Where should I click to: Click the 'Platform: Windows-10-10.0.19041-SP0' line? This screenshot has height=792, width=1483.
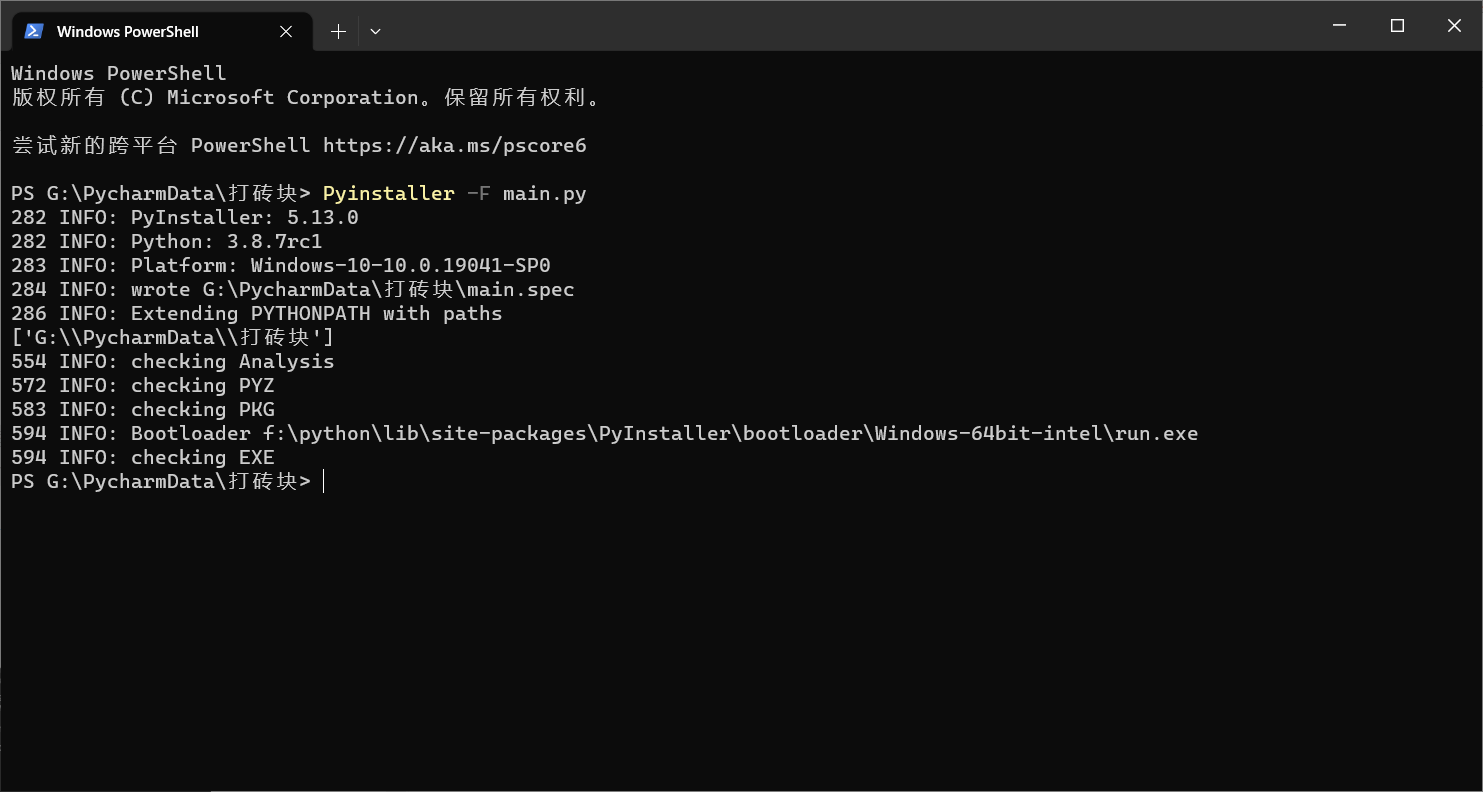281,265
